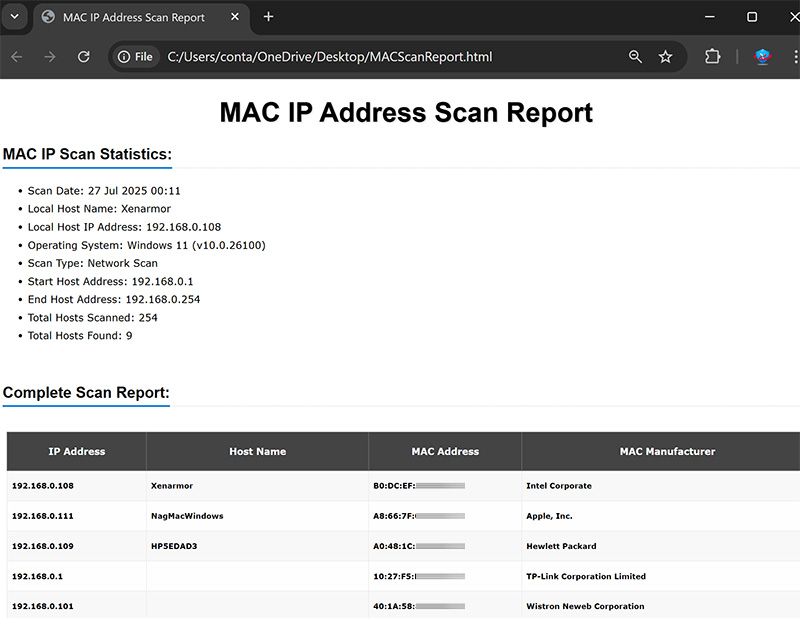Open the zoom magnifier icon in address bar
The width and height of the screenshot is (800, 618).
pyautogui.click(x=635, y=57)
